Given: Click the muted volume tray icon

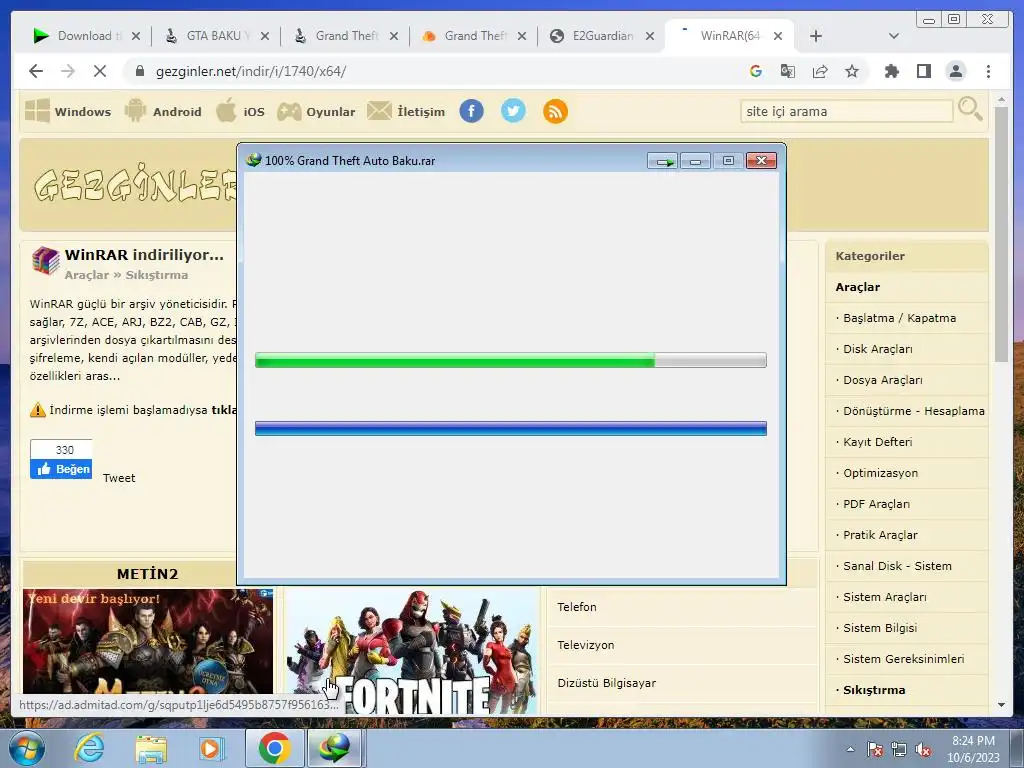Looking at the screenshot, I should (x=923, y=750).
